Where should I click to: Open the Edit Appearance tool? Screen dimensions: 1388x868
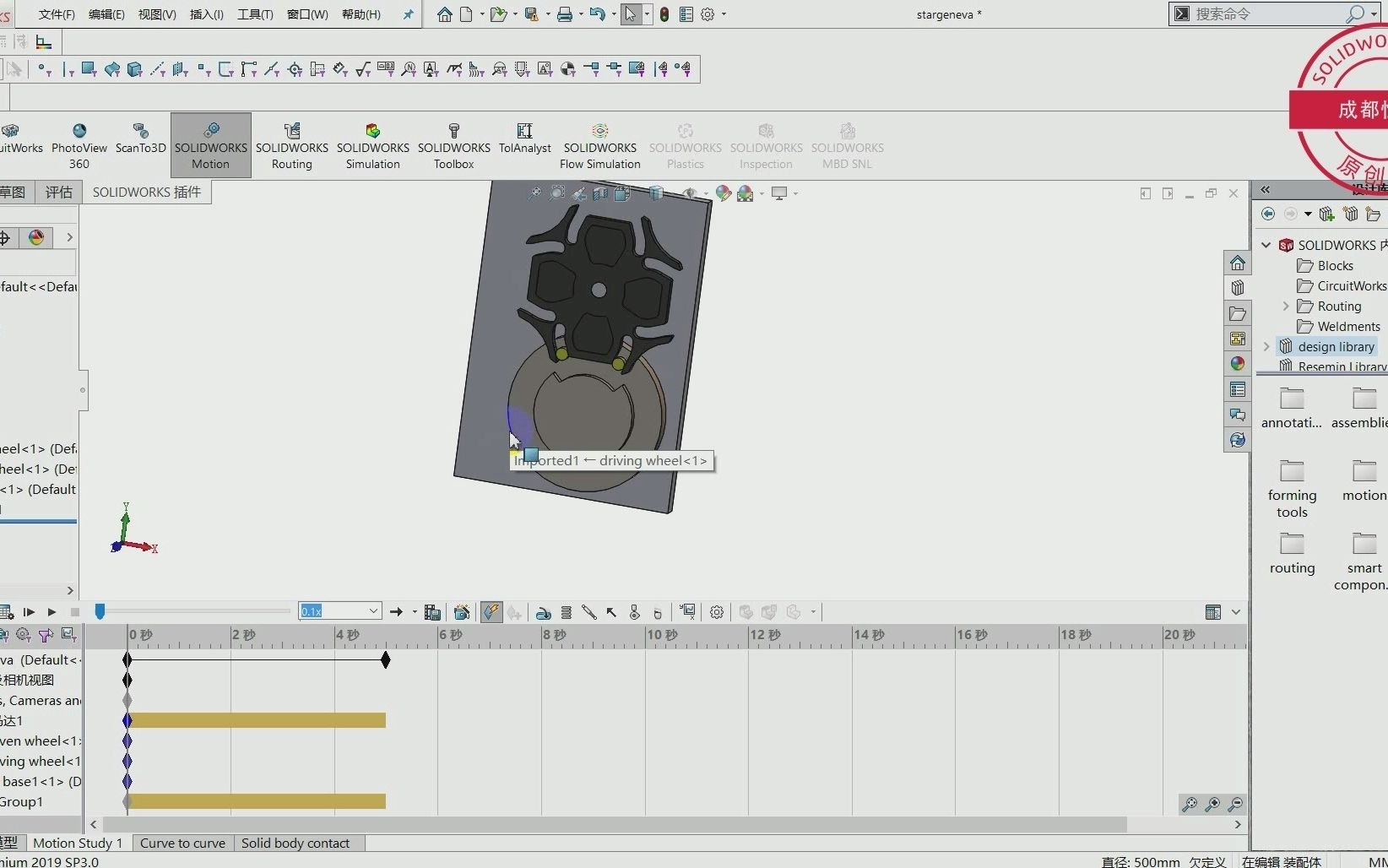click(723, 193)
